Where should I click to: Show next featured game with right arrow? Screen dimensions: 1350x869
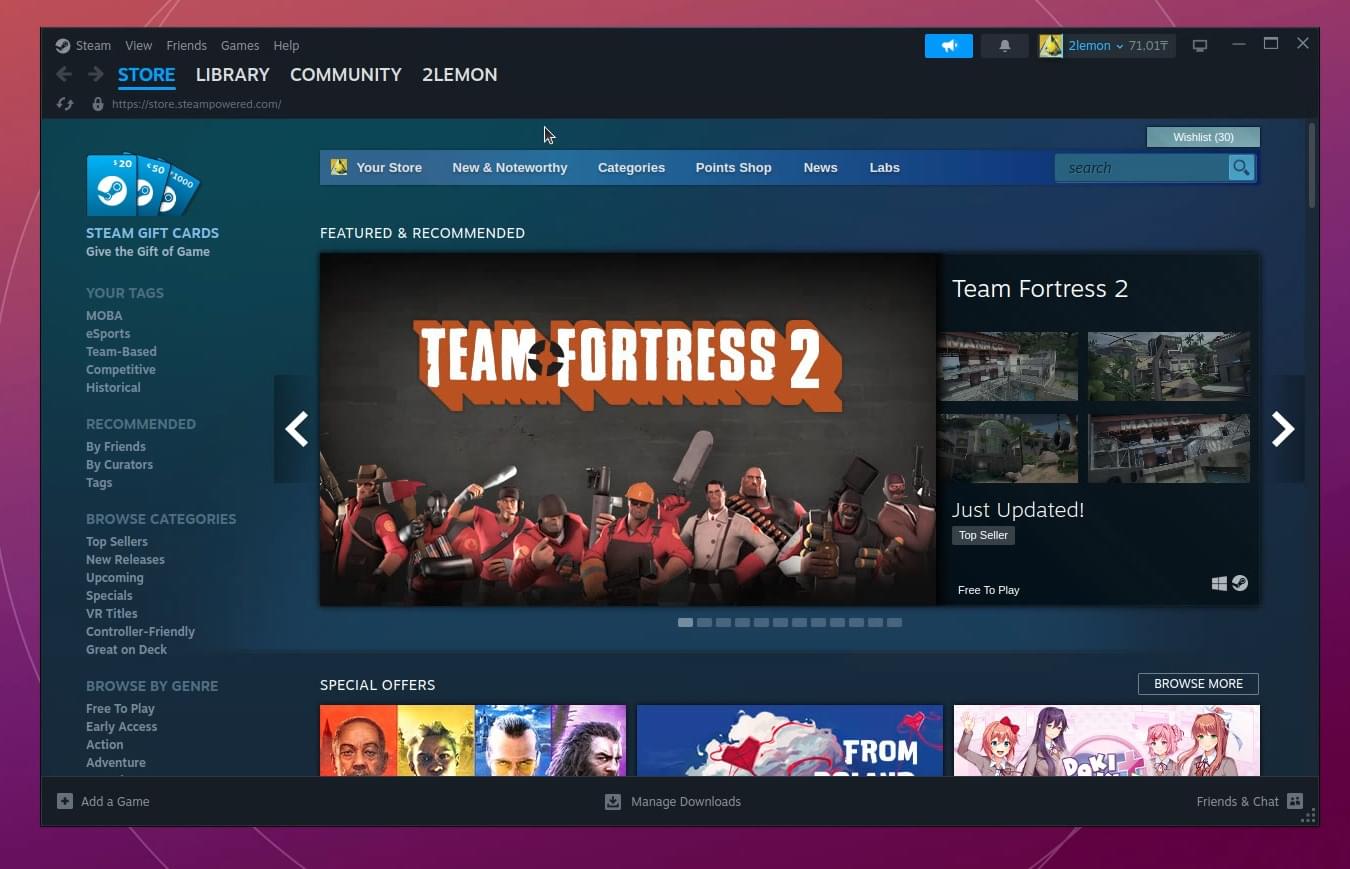(1282, 429)
